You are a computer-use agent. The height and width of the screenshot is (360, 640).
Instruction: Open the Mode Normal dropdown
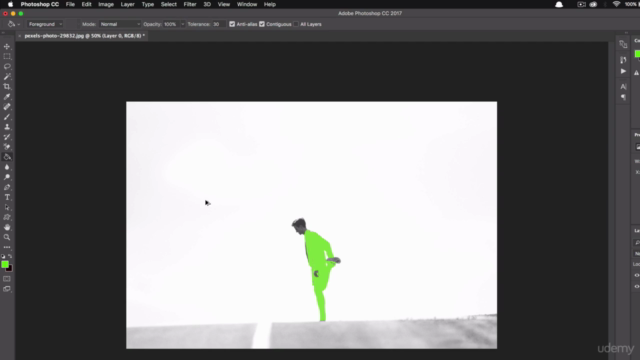click(x=120, y=24)
